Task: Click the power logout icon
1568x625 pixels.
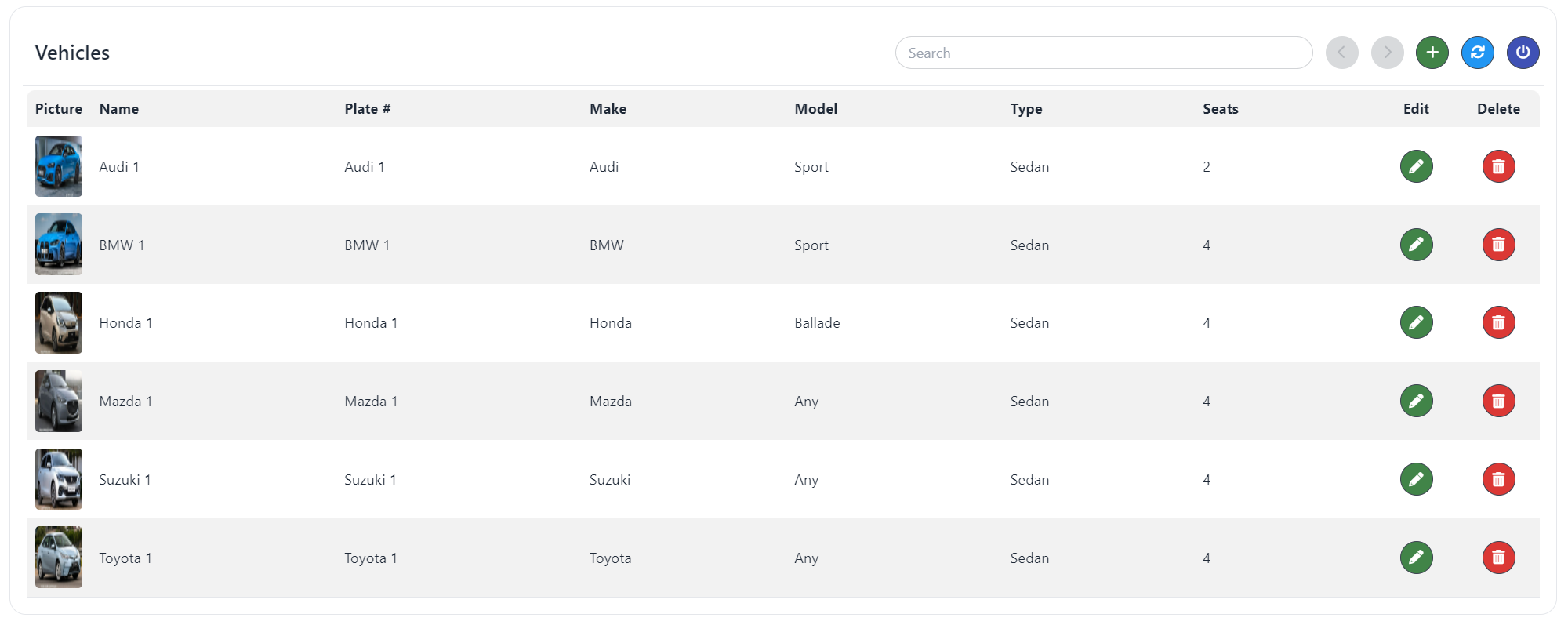Action: pos(1523,53)
